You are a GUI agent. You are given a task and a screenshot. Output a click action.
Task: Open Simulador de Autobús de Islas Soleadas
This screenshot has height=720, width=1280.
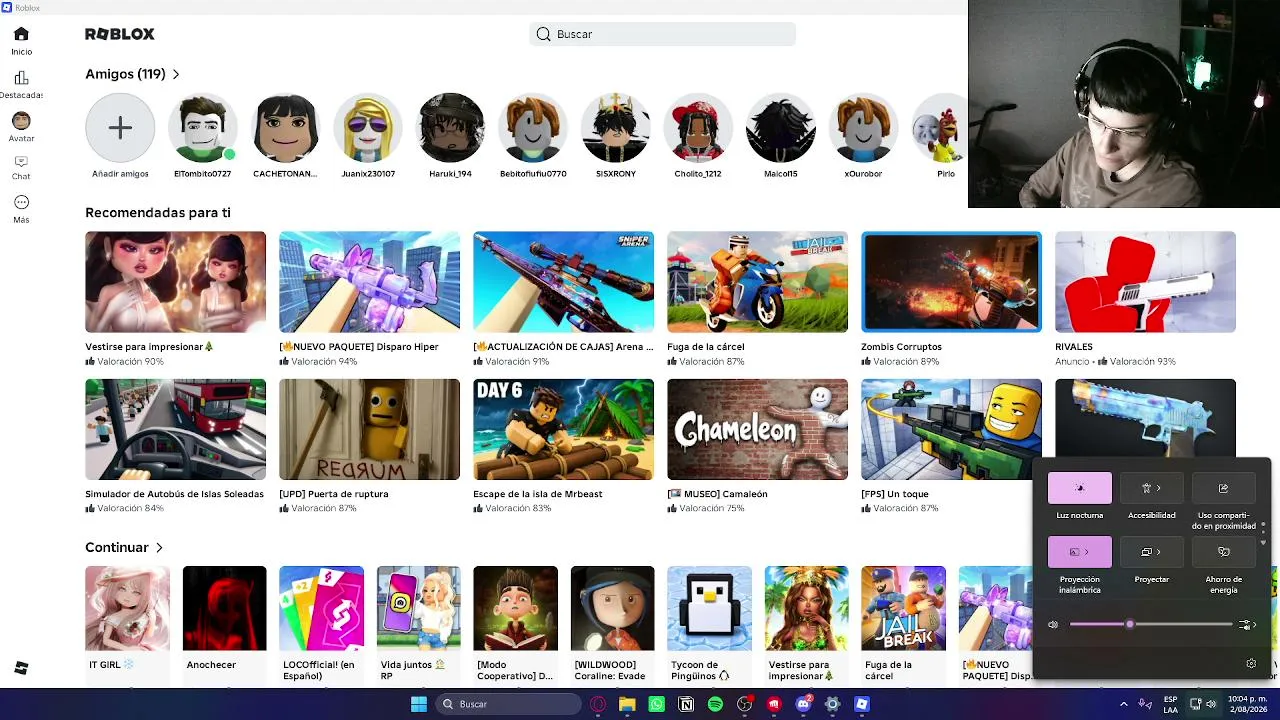coord(175,429)
